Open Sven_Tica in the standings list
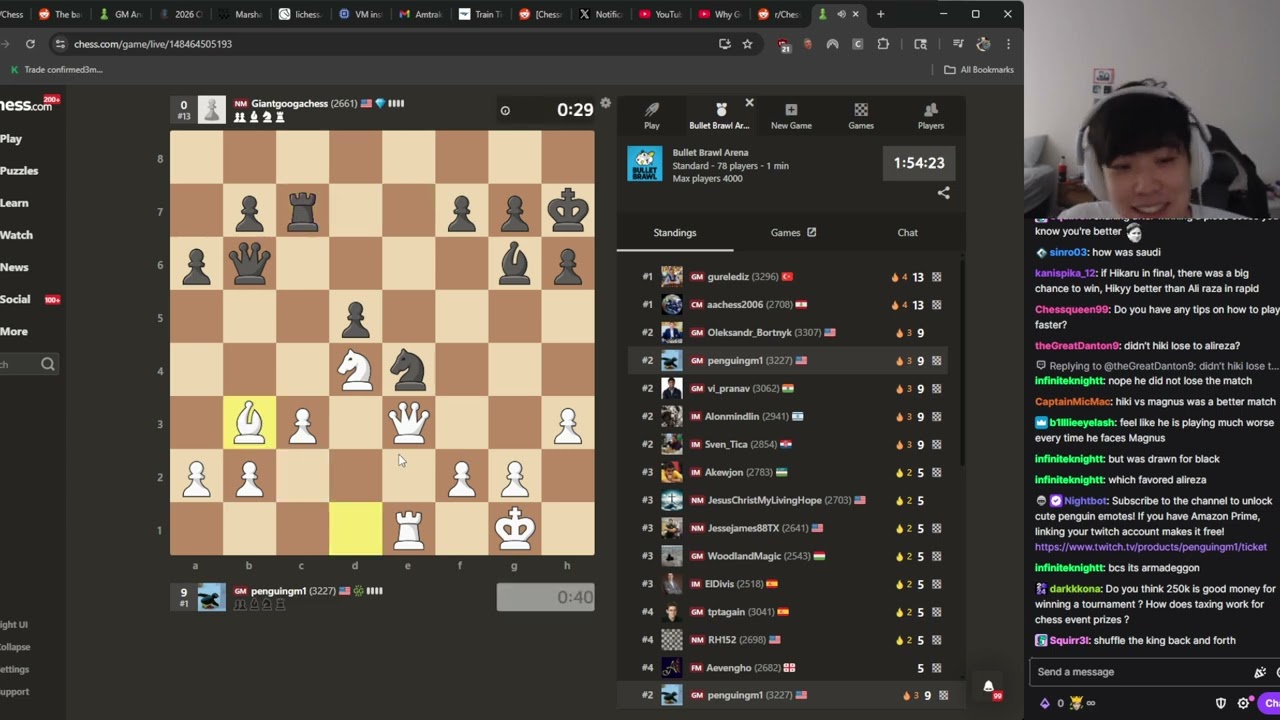The width and height of the screenshot is (1280, 720). click(726, 445)
